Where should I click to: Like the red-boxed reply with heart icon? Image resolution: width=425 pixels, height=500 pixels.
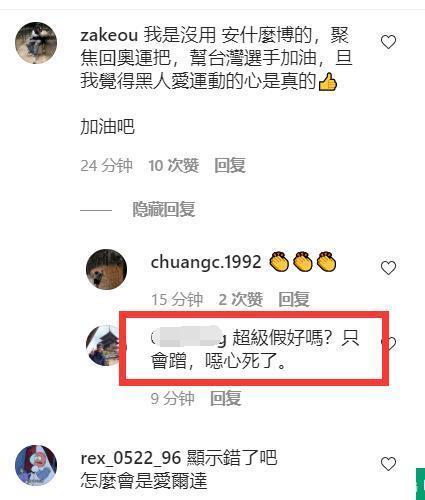pos(390,343)
